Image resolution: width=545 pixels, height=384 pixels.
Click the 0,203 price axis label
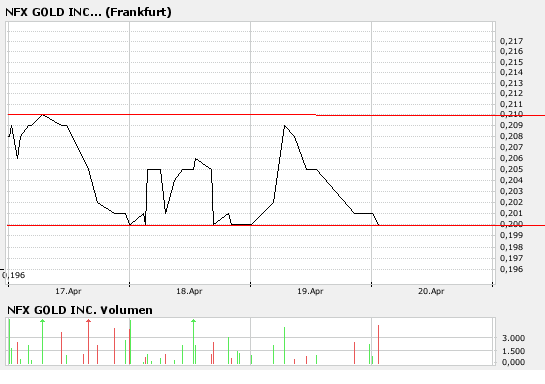tap(511, 191)
